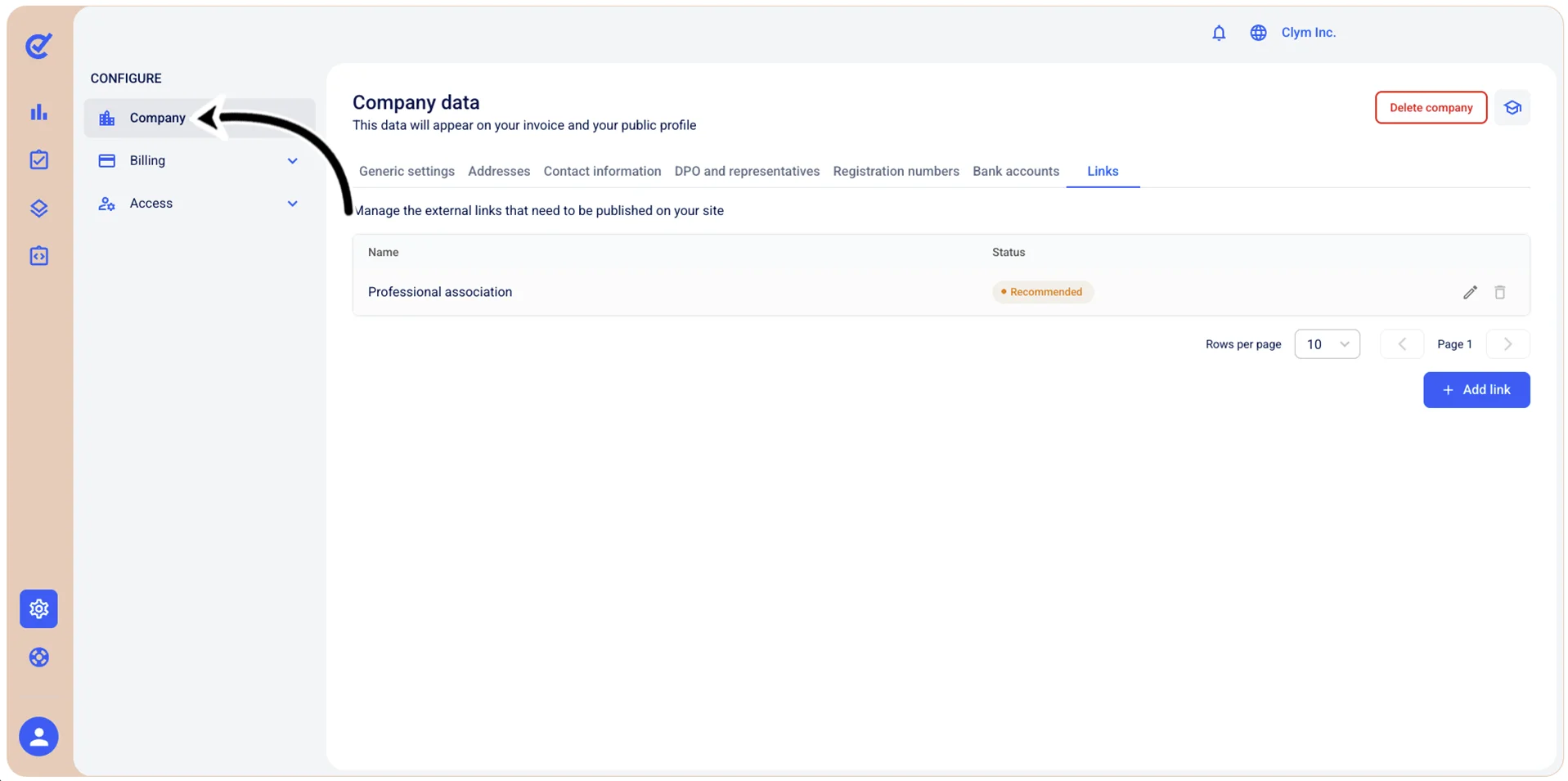Go to next page arrow
Screen dimensions: 1568x781
pos(1507,344)
